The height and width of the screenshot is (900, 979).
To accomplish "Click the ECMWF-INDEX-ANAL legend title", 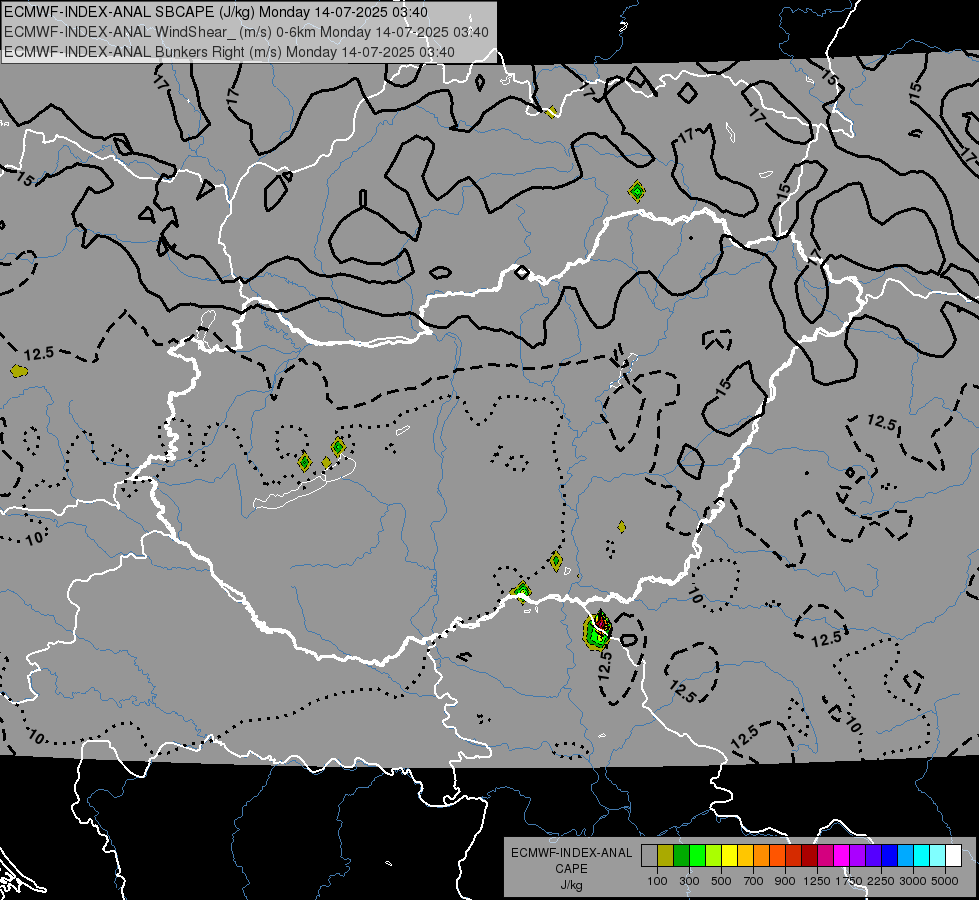I will (x=571, y=853).
